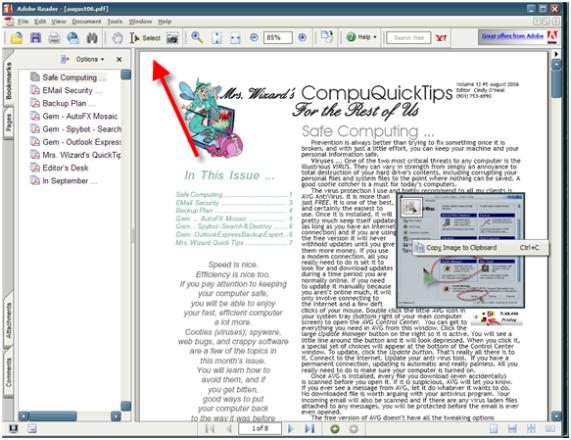Close the bookmarks panel with the X
The image size is (571, 440).
pos(119,59)
